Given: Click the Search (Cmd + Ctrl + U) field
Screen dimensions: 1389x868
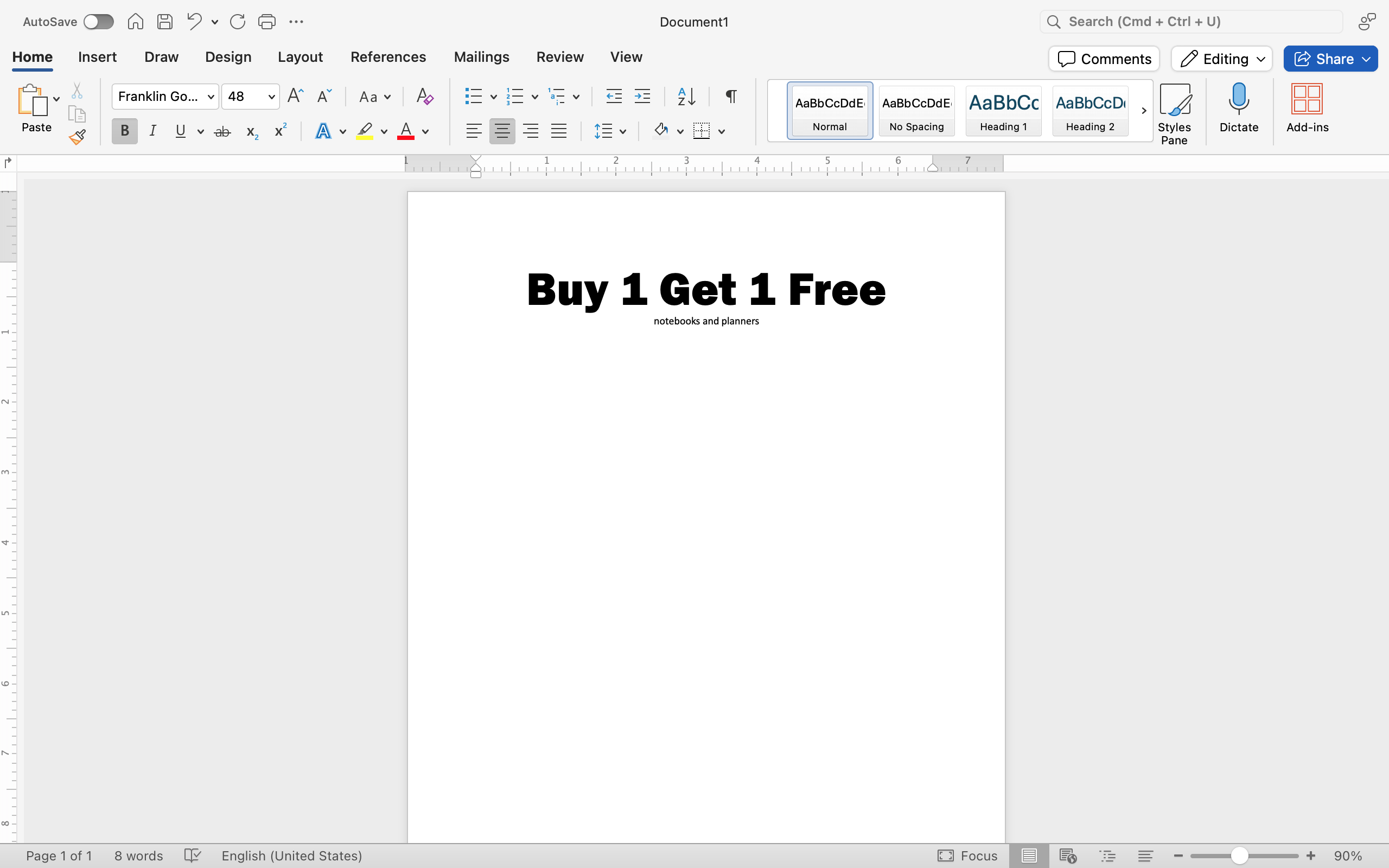Looking at the screenshot, I should tap(1192, 22).
